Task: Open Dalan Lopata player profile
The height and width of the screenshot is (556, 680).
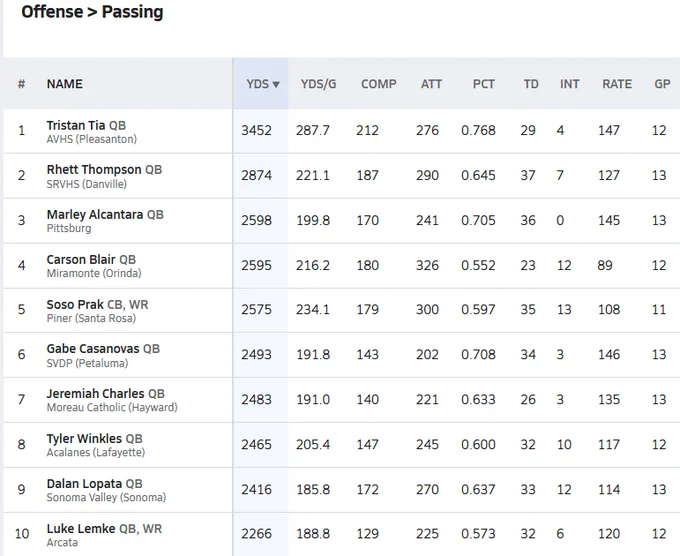Action: (84, 484)
